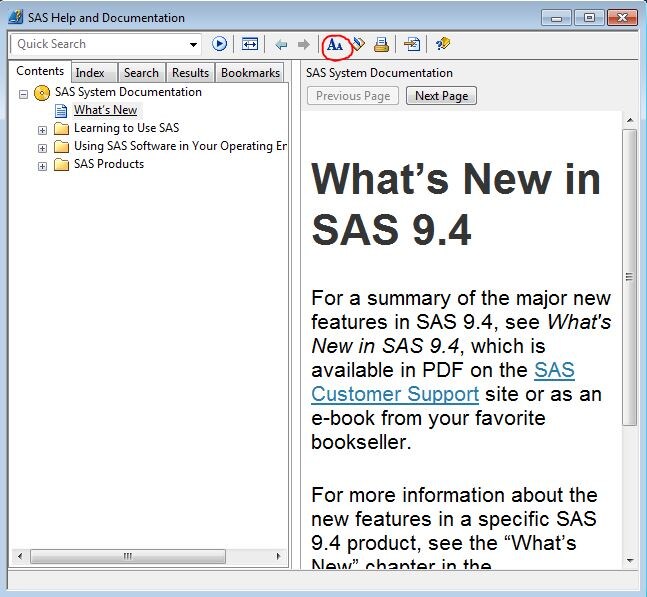Select the What's New tree item

pyautogui.click(x=105, y=110)
